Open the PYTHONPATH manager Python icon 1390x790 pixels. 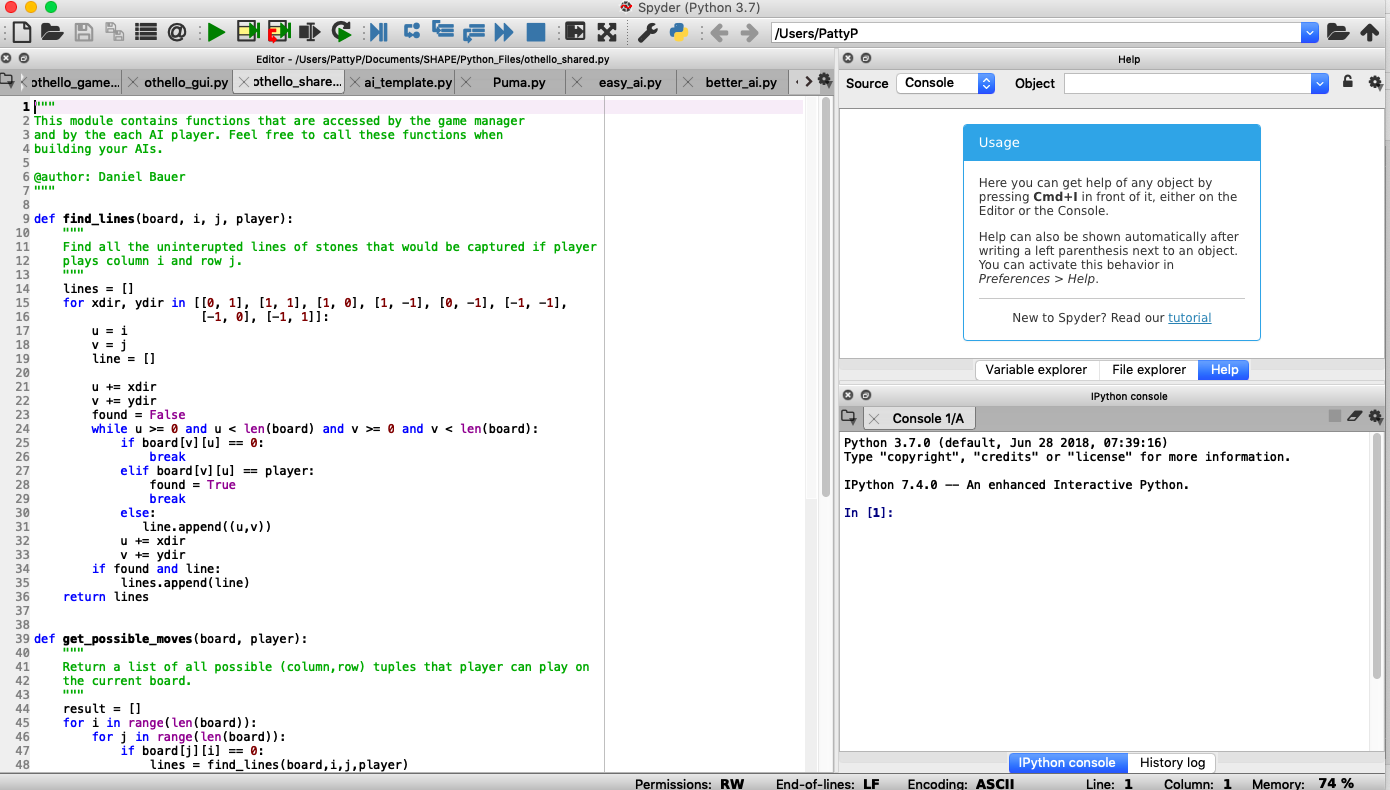(x=678, y=32)
